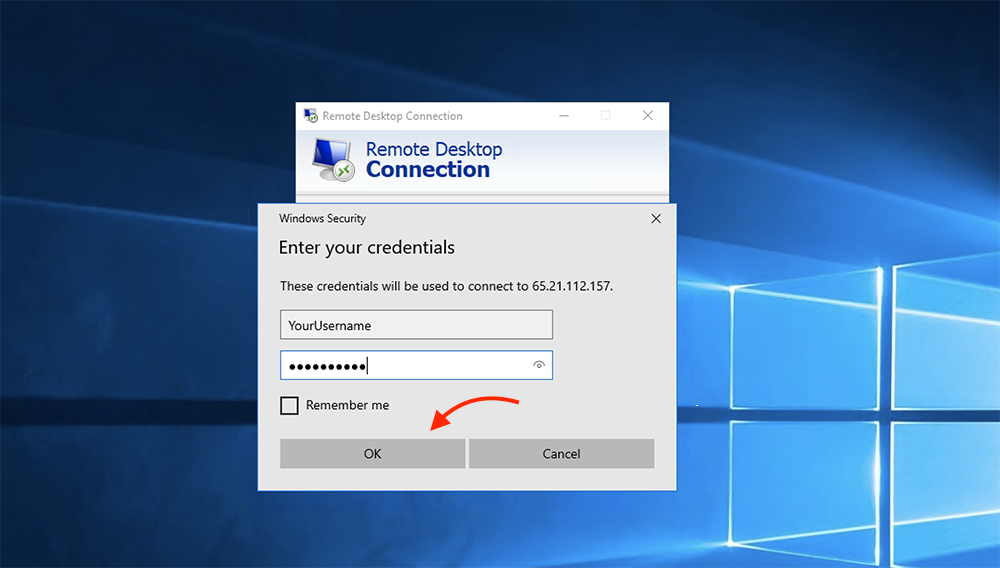1000x568 pixels.
Task: Close the Remote Desktop Connection window
Action: click(x=647, y=115)
